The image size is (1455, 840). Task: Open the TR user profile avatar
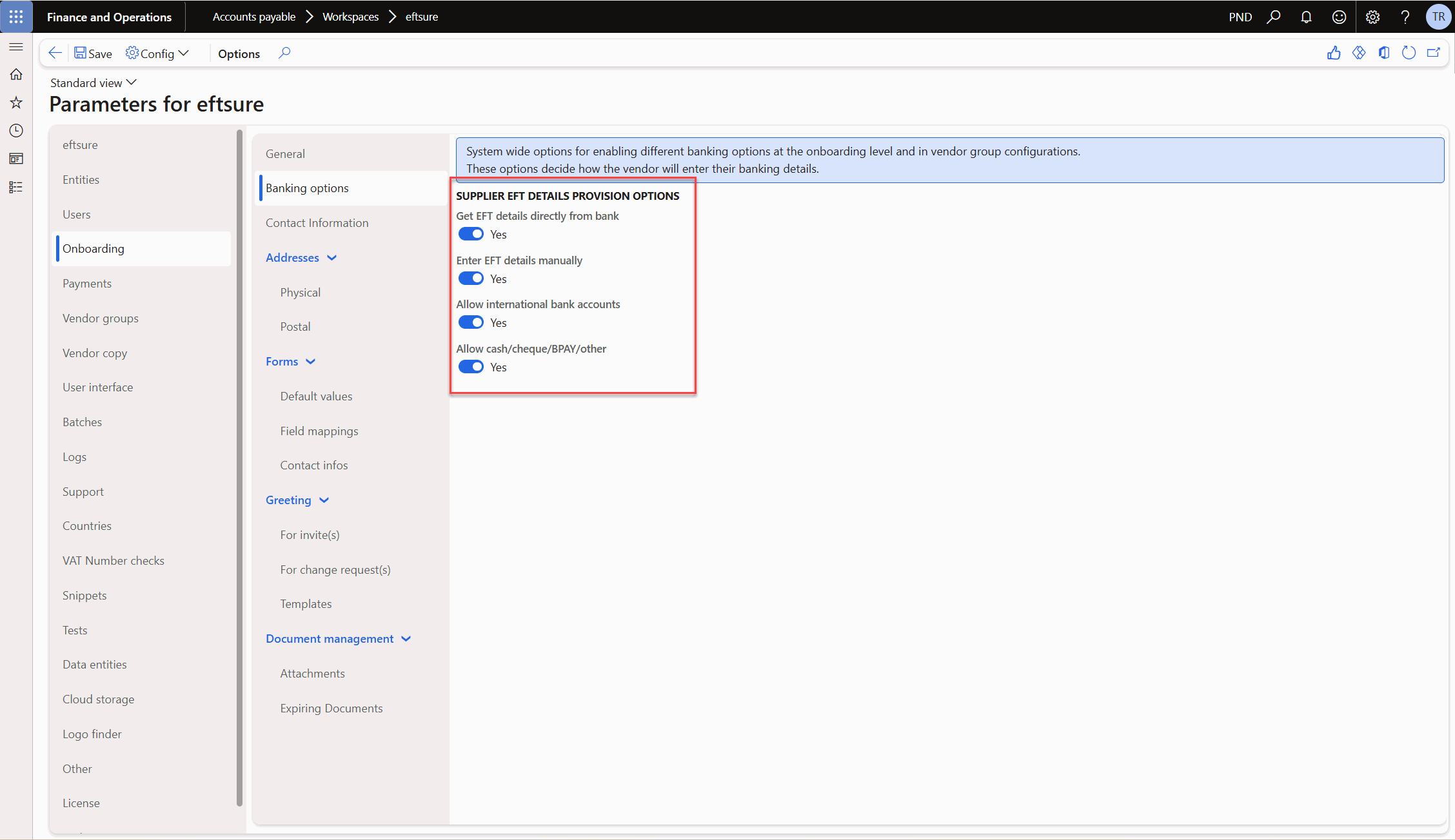pyautogui.click(x=1438, y=17)
